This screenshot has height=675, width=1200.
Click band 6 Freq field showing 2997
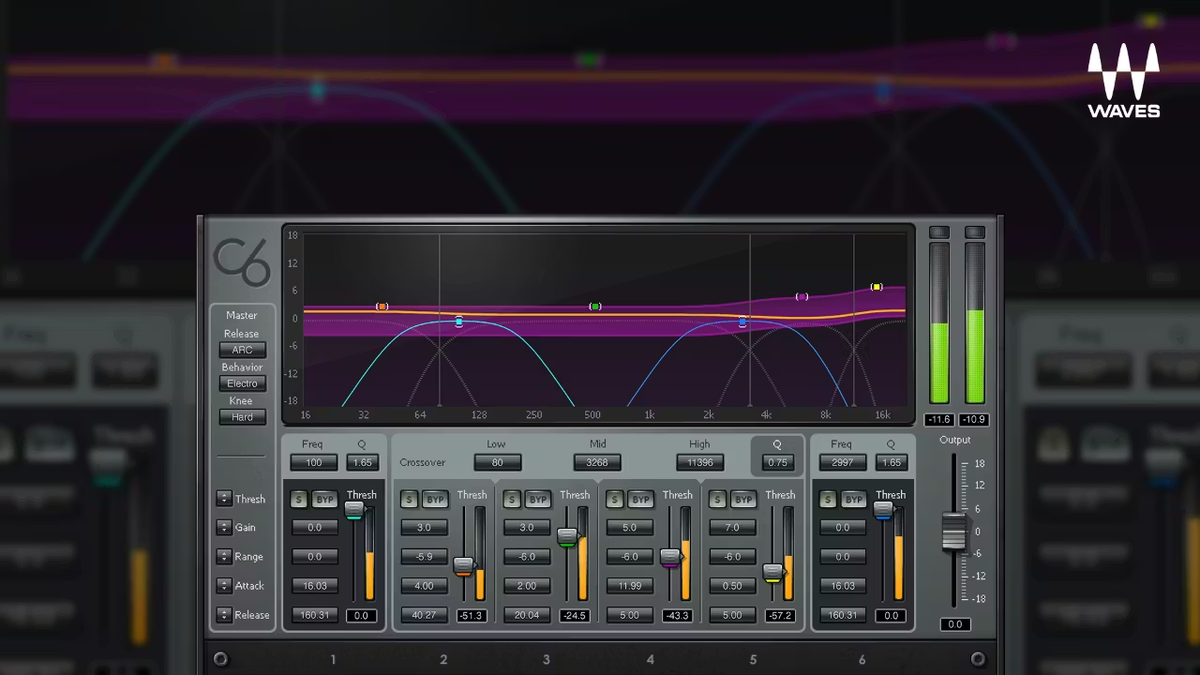click(x=843, y=462)
